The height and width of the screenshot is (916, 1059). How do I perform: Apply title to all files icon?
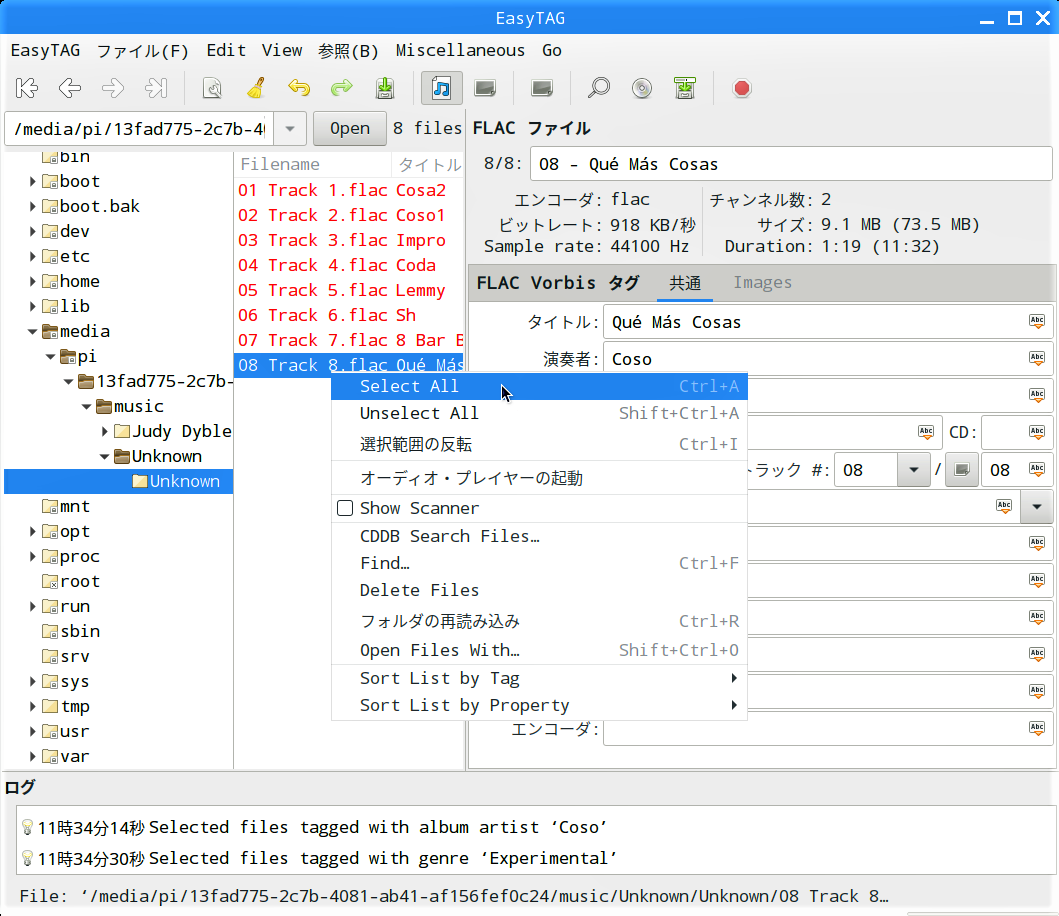[1037, 322]
